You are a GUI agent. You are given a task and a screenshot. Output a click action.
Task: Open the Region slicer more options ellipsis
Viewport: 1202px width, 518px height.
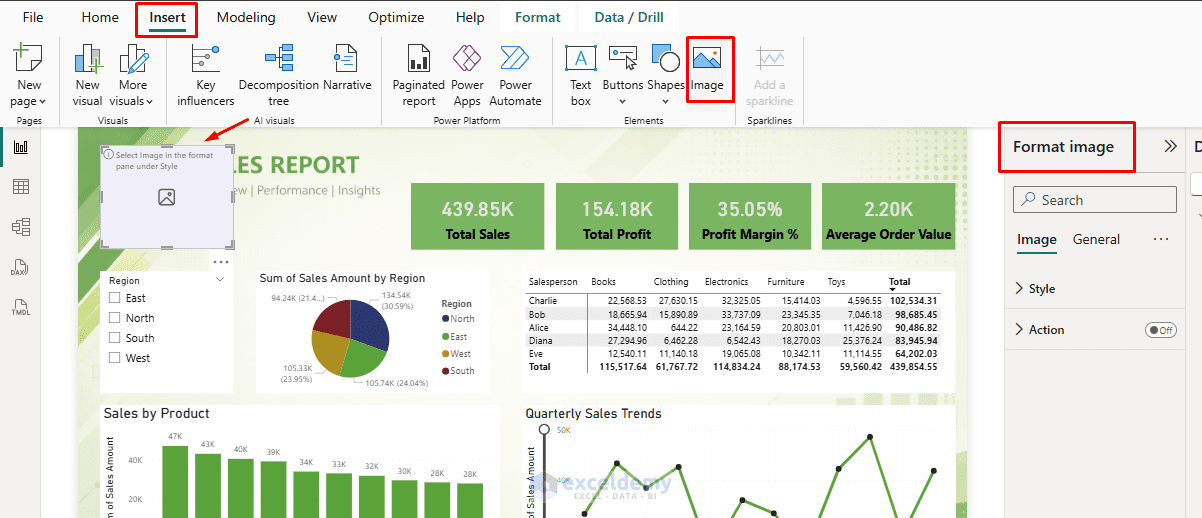(221, 262)
